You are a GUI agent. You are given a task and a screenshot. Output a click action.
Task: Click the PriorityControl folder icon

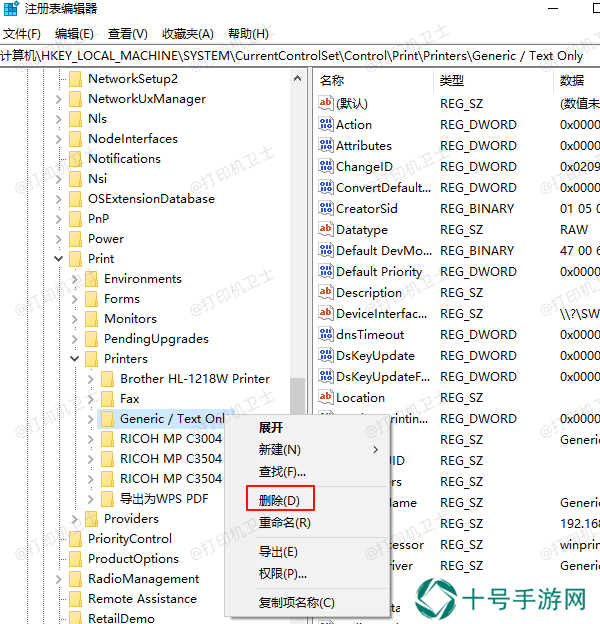coord(75,538)
